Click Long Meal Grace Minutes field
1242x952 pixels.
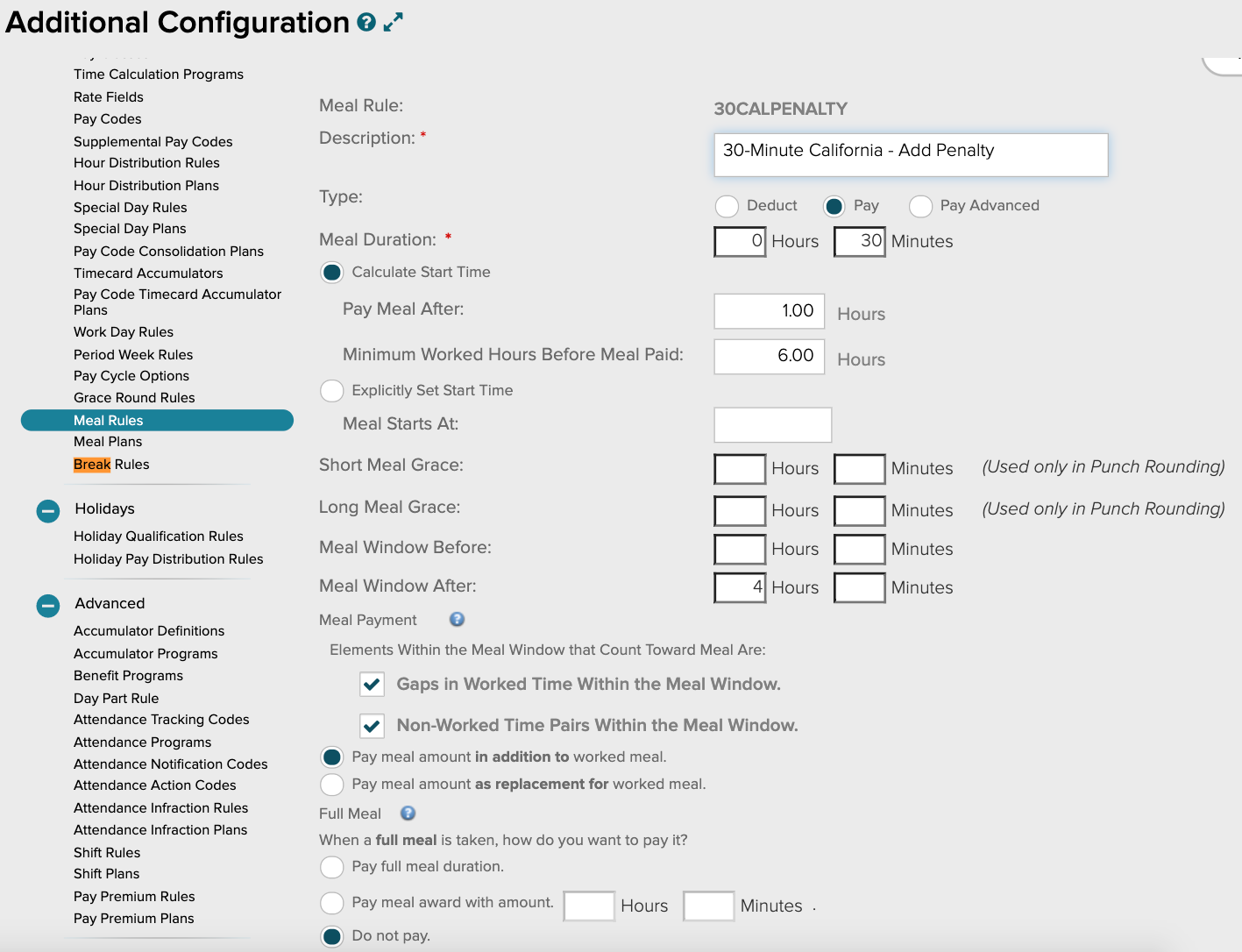[x=860, y=511]
